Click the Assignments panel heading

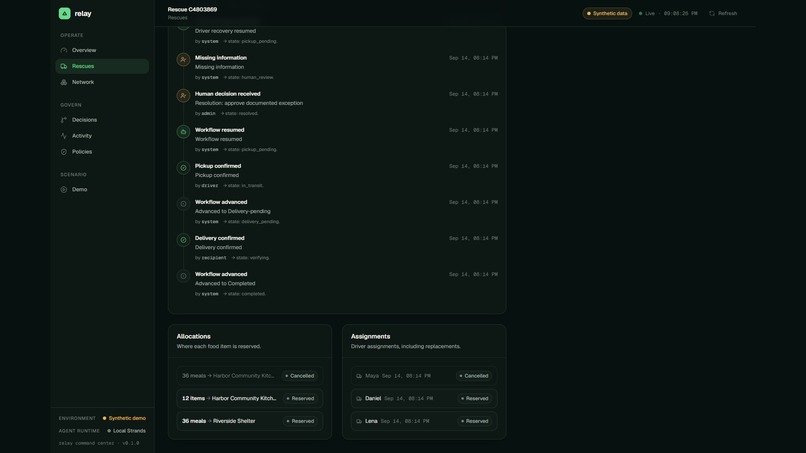(370, 336)
